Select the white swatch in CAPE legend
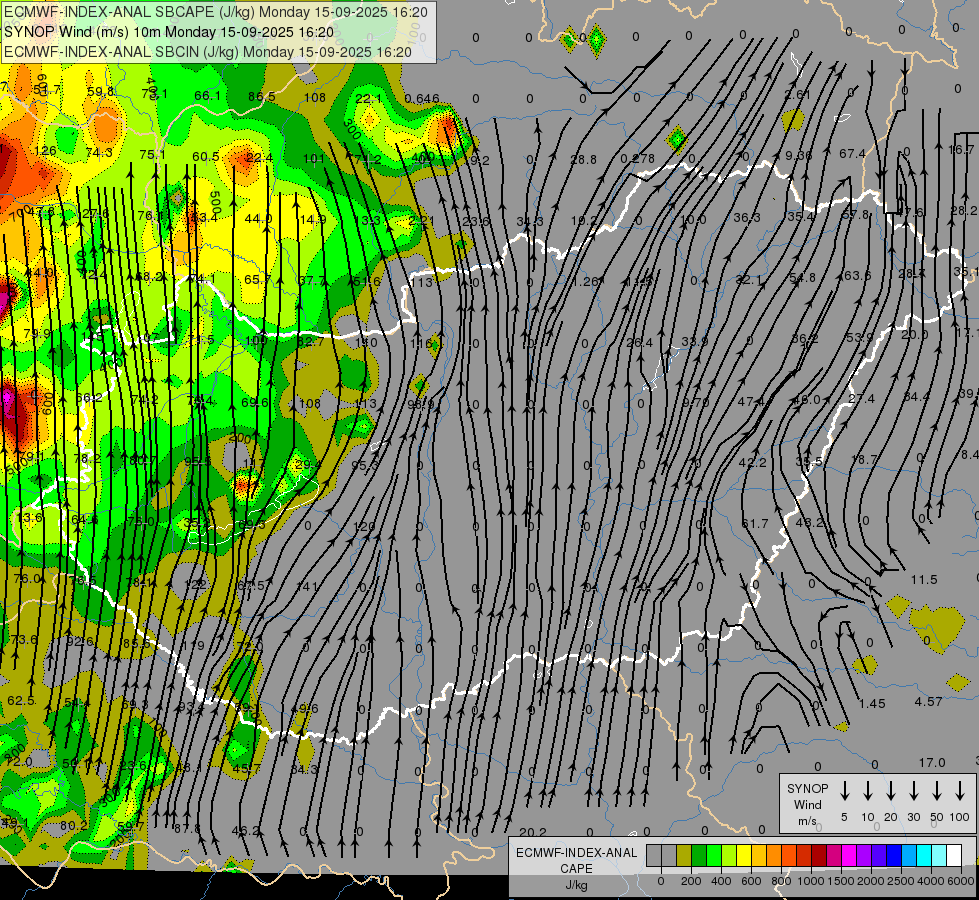The image size is (979, 900). pos(953,855)
